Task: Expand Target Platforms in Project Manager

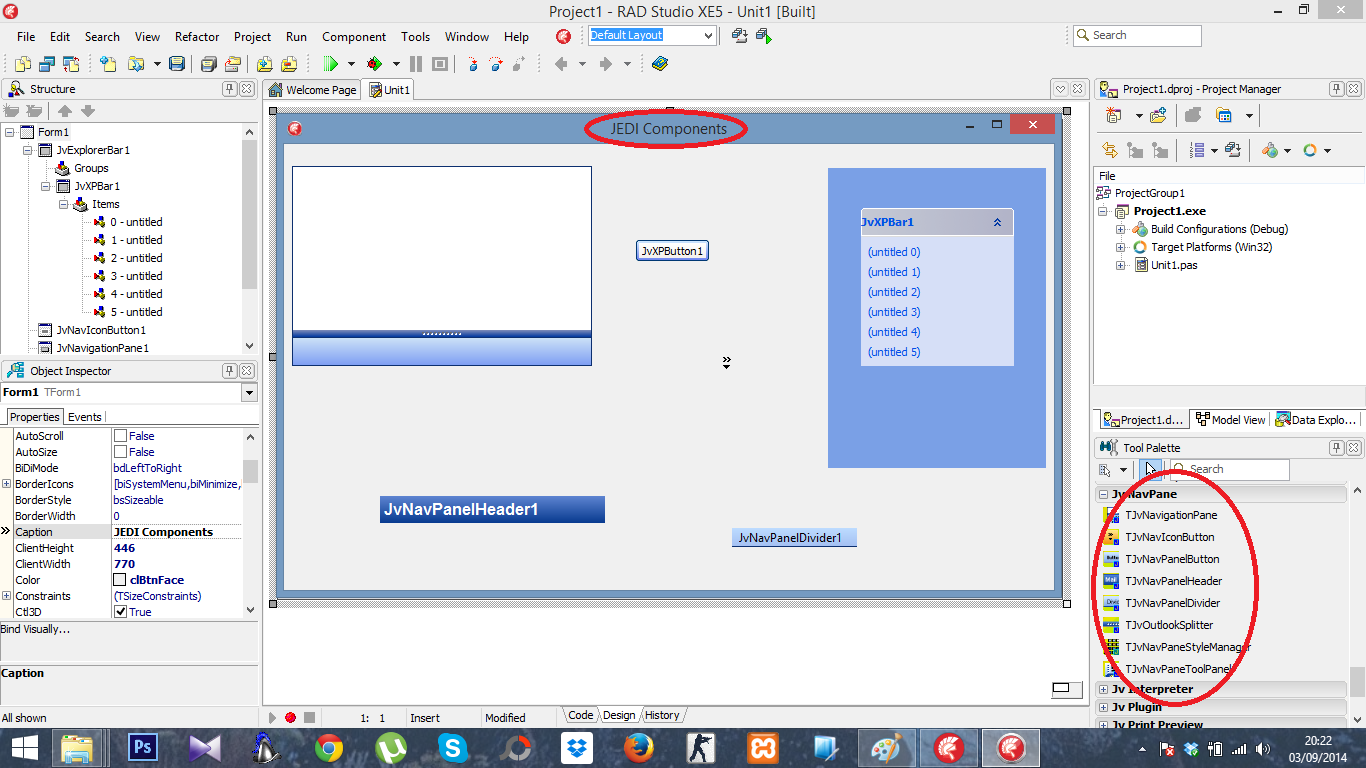Action: [x=1120, y=247]
